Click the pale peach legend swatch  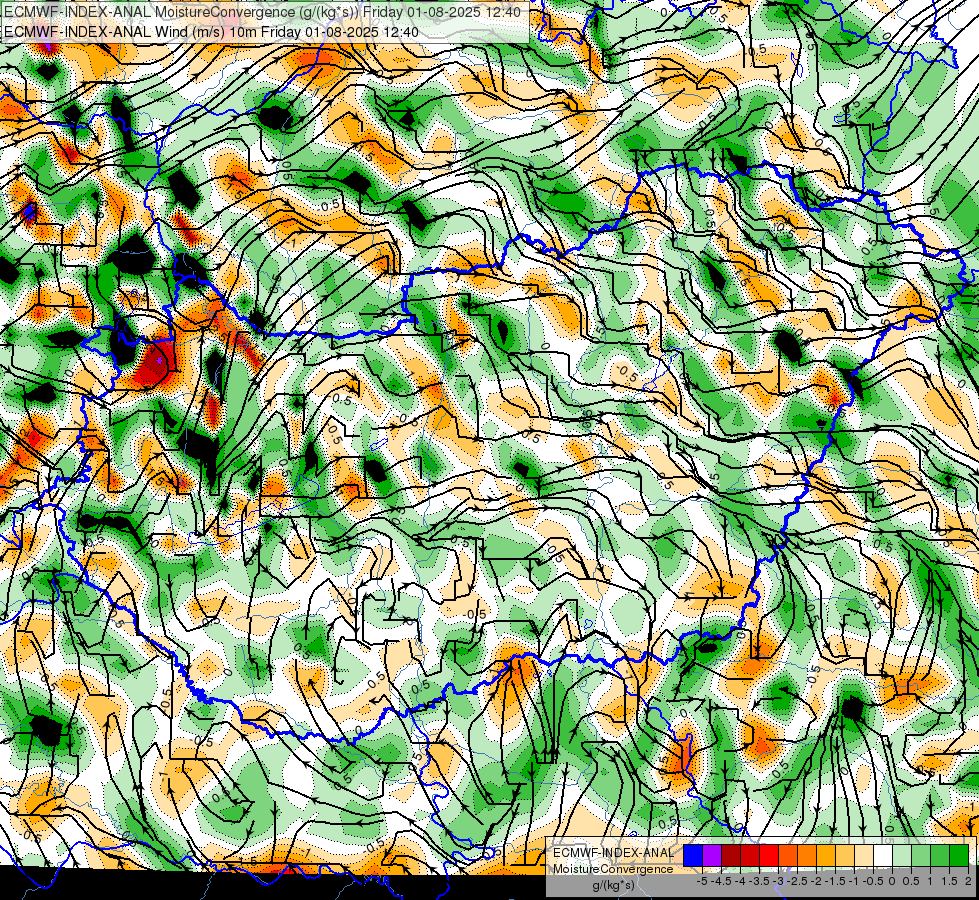864,855
